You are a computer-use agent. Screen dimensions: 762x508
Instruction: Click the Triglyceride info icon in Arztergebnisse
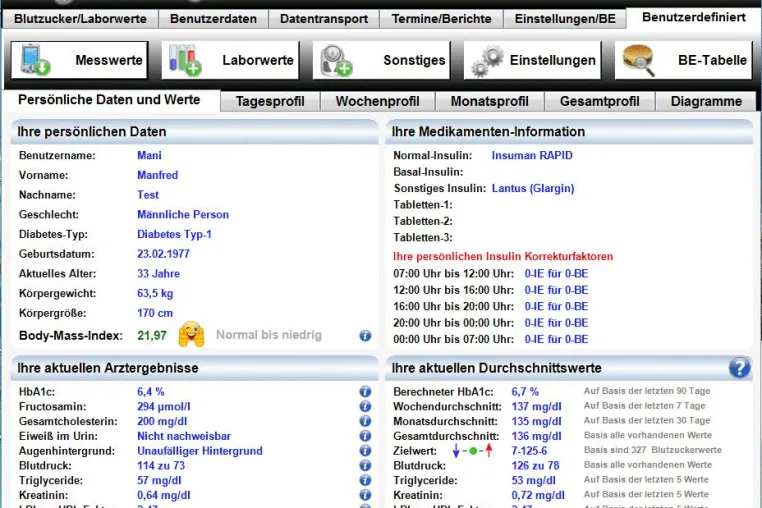[365, 480]
